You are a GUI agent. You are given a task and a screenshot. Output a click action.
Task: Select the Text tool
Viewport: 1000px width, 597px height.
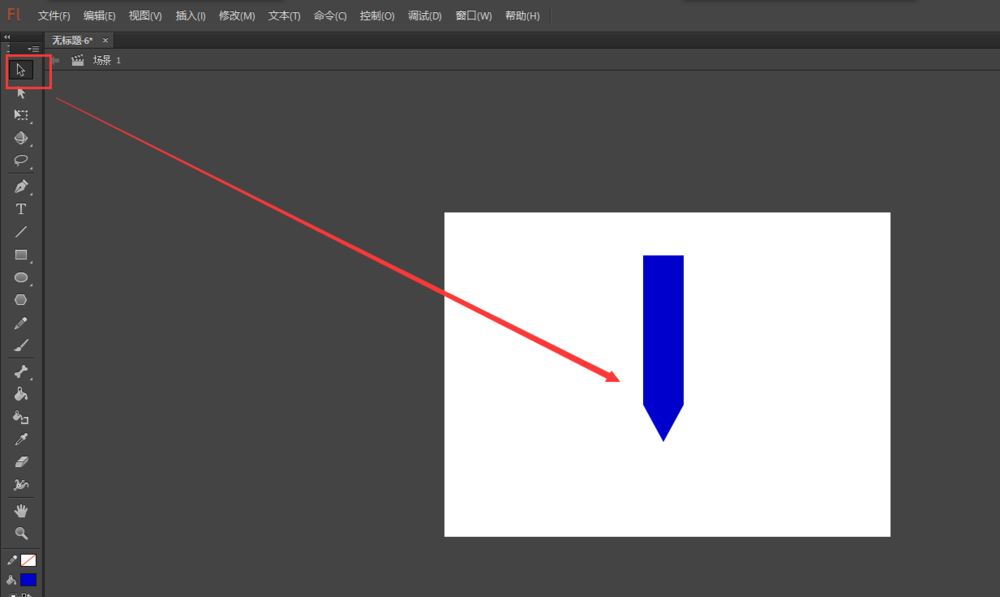coord(20,209)
